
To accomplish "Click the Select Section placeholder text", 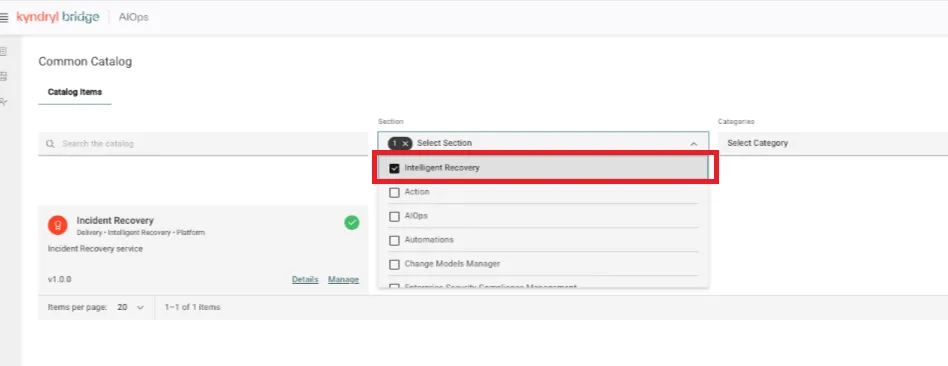I will click(444, 143).
